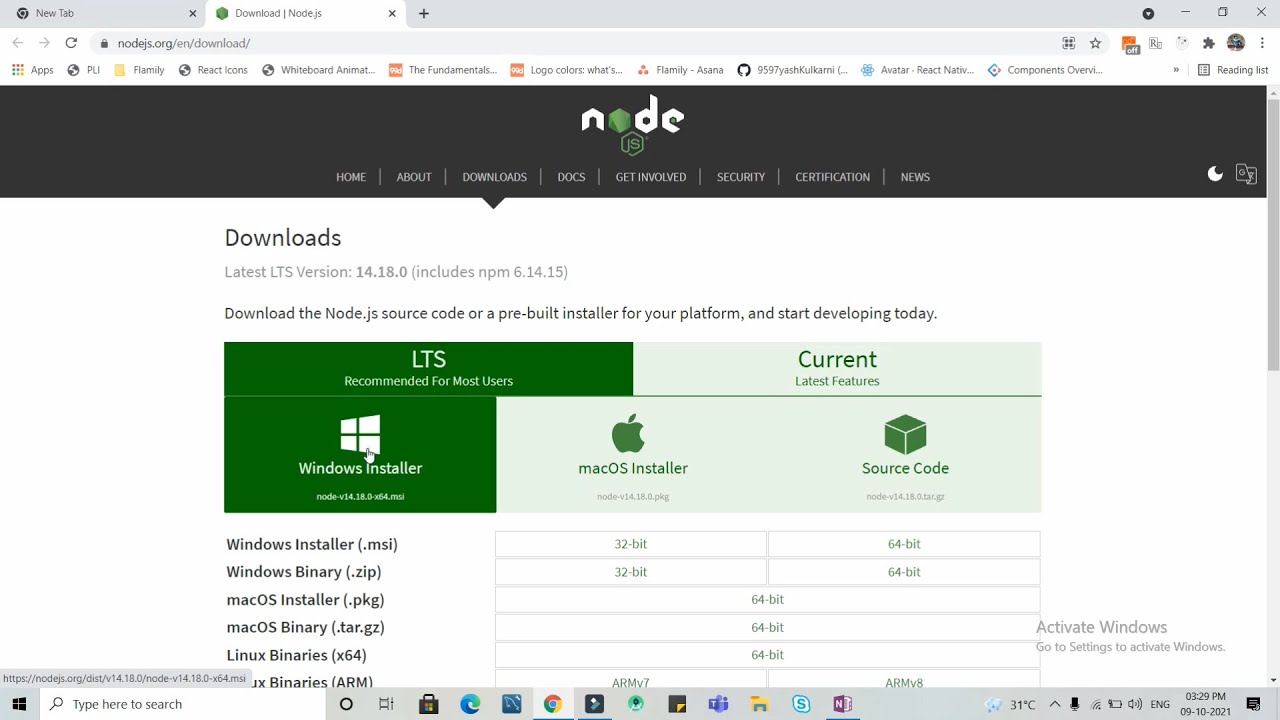Download the macOS Installer pkg
The image size is (1280, 720).
tap(633, 455)
